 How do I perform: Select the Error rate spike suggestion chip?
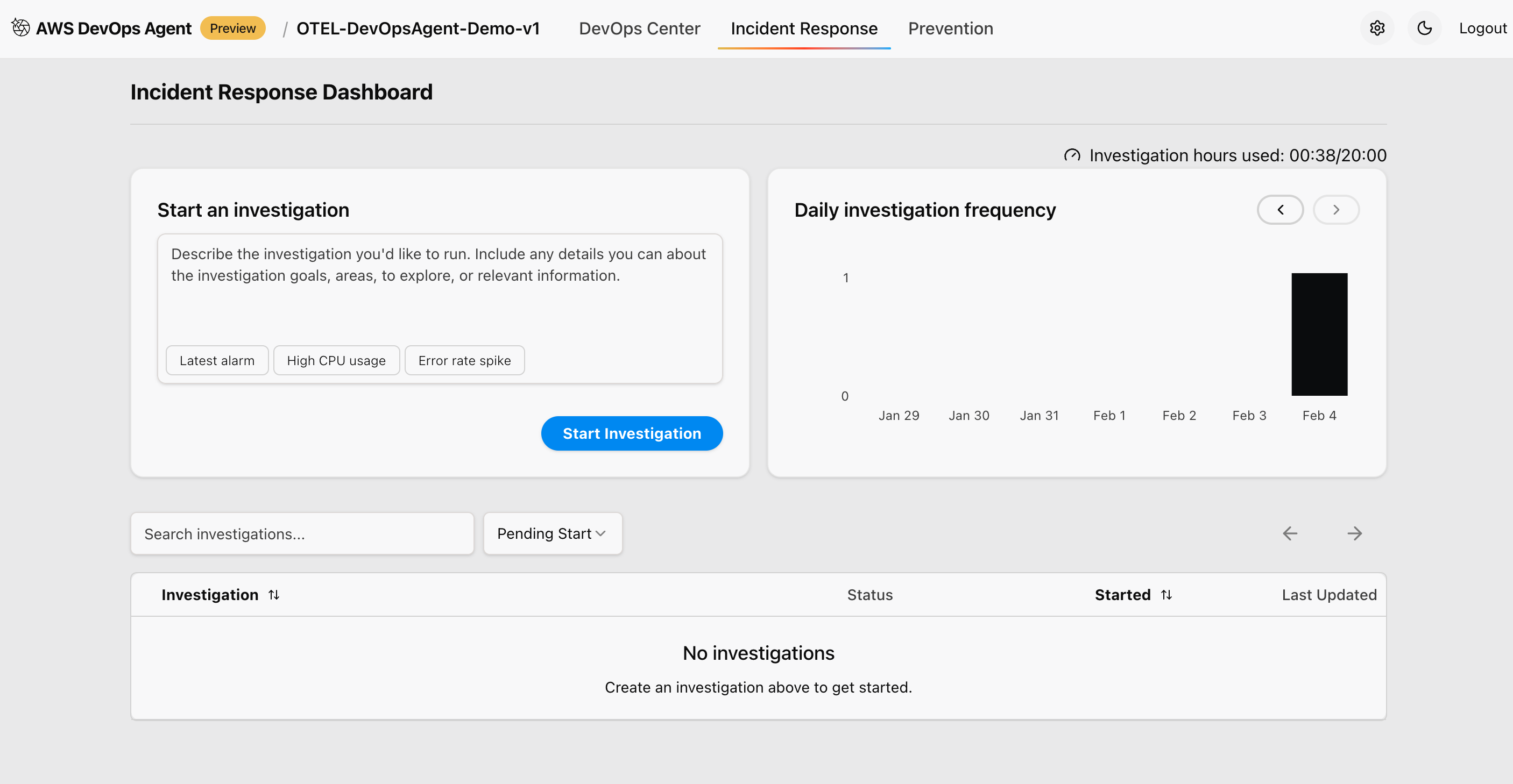464,360
